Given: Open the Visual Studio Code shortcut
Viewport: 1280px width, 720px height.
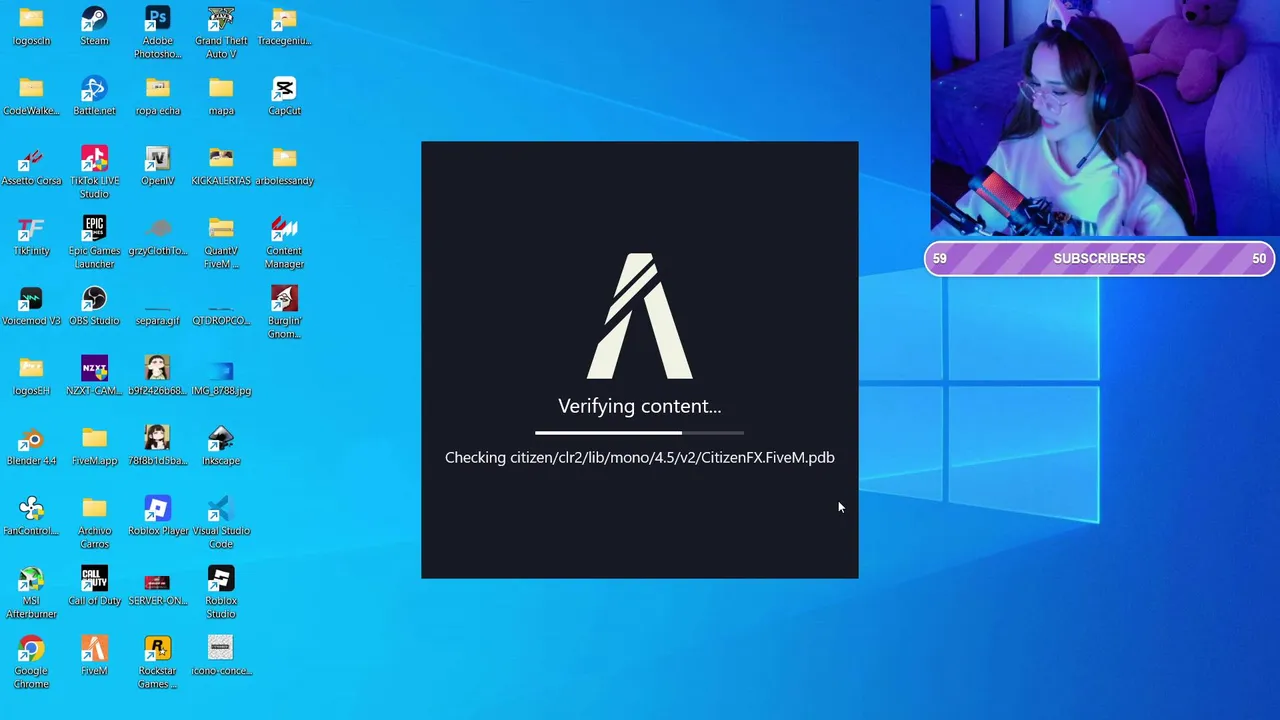Looking at the screenshot, I should pos(221,523).
